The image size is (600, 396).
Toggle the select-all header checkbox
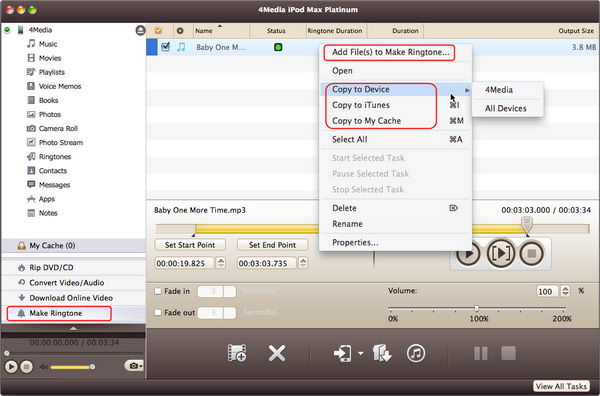[x=158, y=31]
